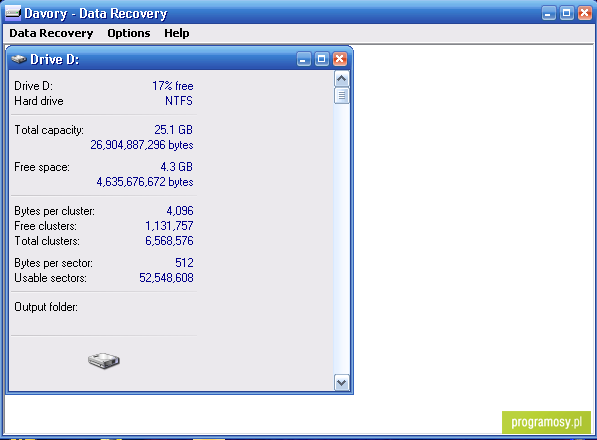Minimize the Drive D: child window
The image size is (597, 440).
click(303, 59)
